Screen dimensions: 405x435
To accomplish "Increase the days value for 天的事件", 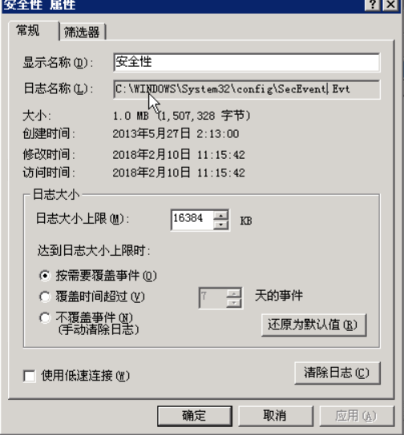I will [234, 293].
